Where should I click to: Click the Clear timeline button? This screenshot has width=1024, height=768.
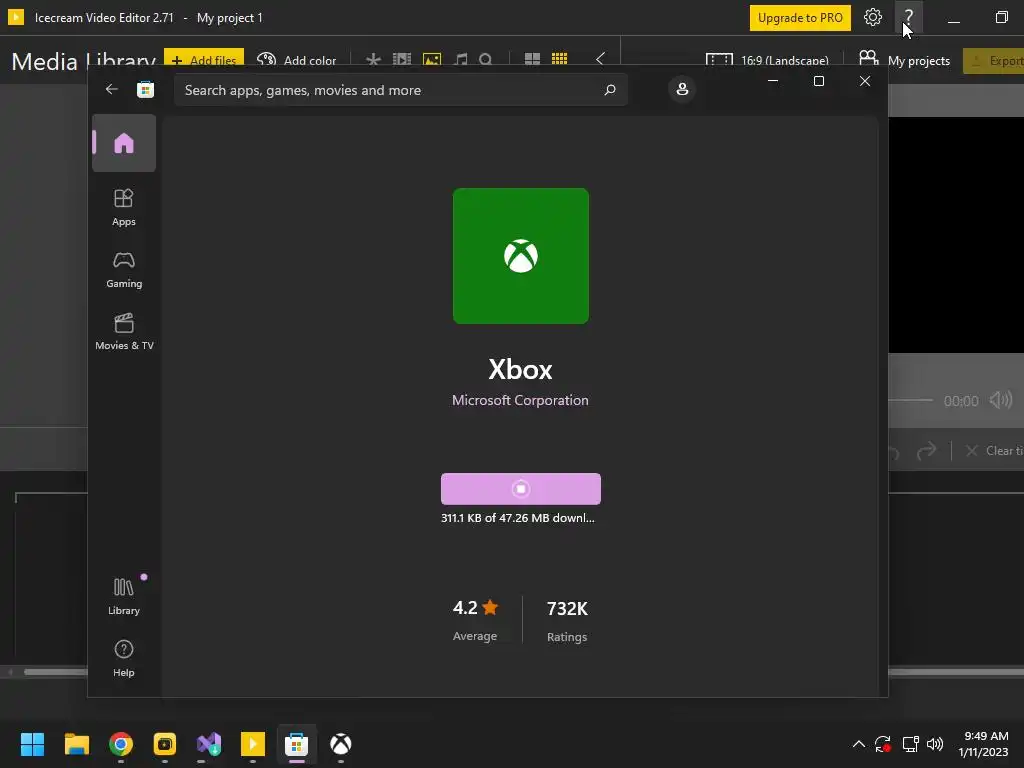(x=994, y=451)
